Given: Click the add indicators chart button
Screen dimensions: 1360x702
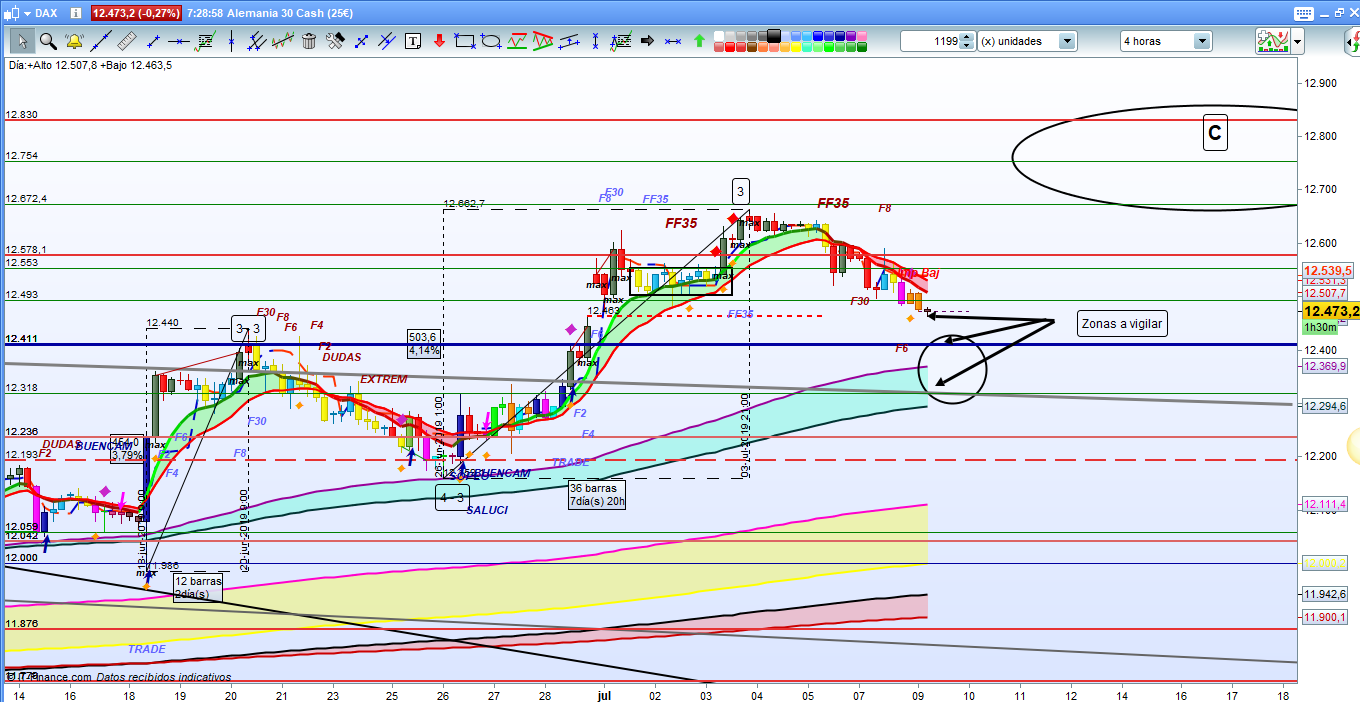Looking at the screenshot, I should pos(1271,41).
